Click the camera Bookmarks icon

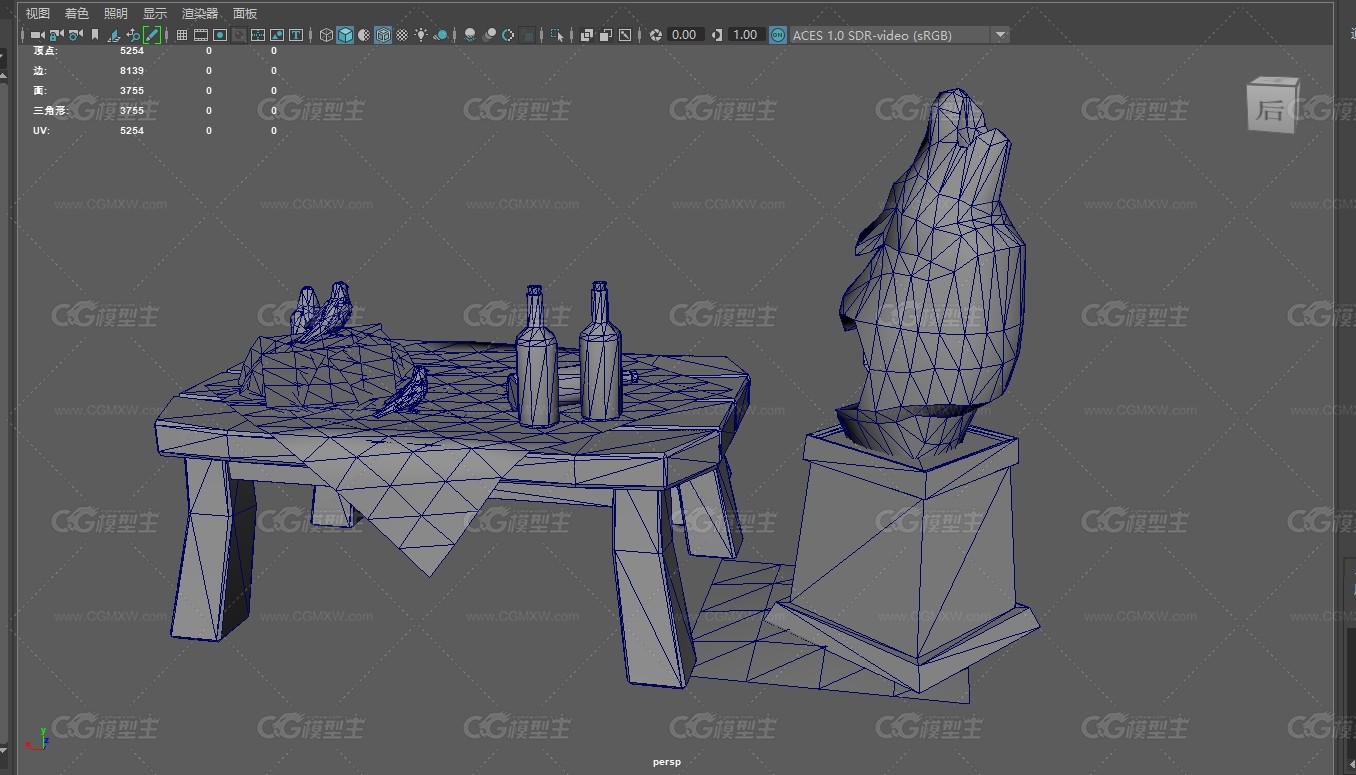[x=95, y=35]
